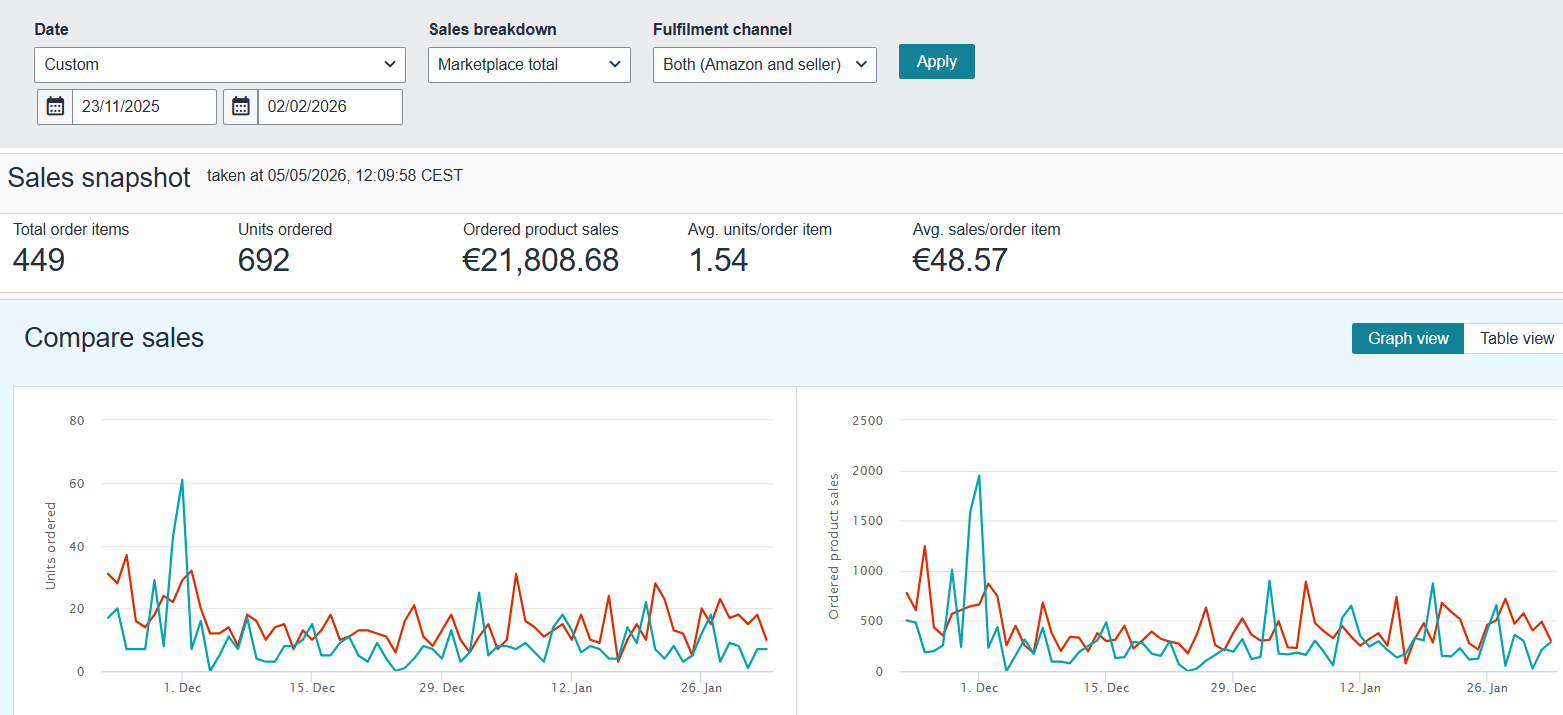Screen dimensions: 1563x715
Task: Click the teal peak in Ordered product sales chart
Action: tap(979, 476)
